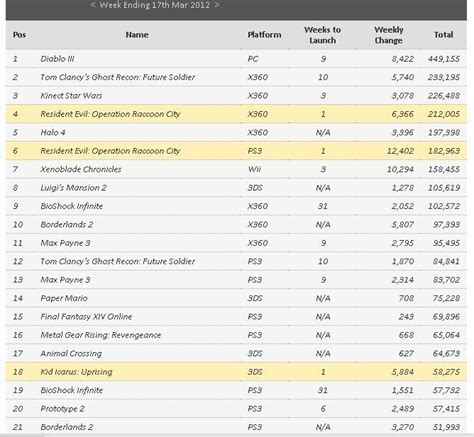Go to previous week using left arrow

click(93, 5)
